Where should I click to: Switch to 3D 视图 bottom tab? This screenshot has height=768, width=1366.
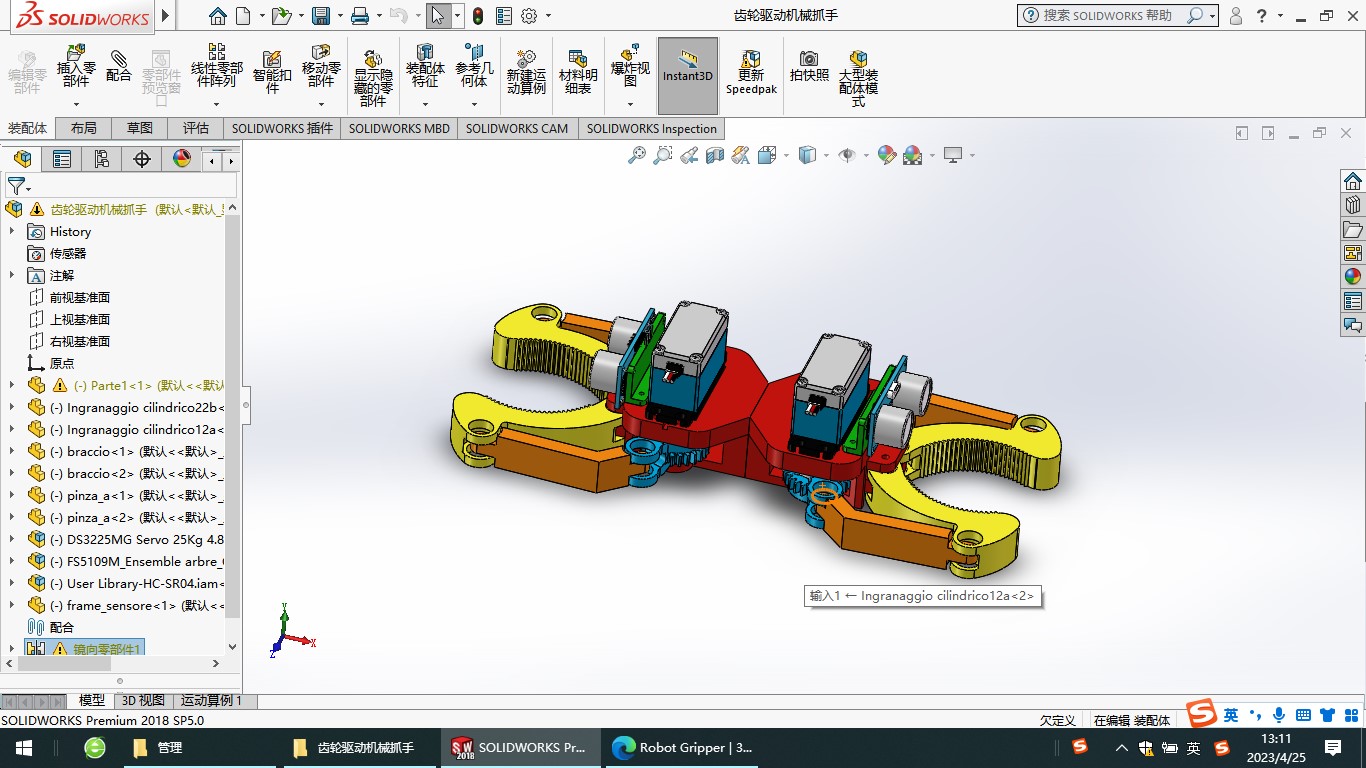click(x=143, y=701)
